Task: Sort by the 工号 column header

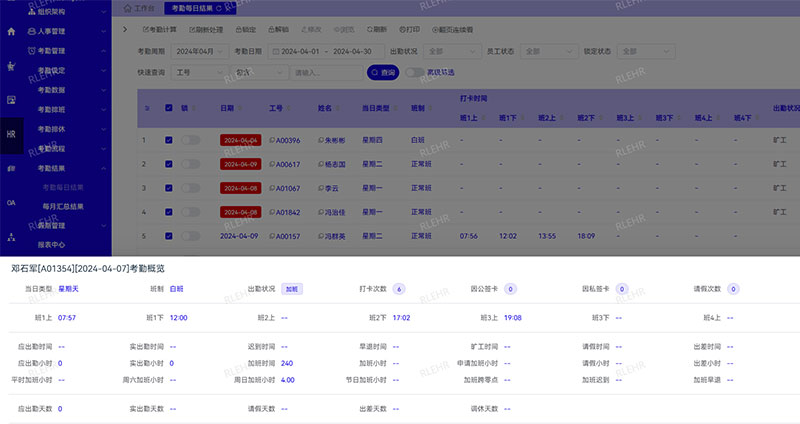Action: click(280, 108)
